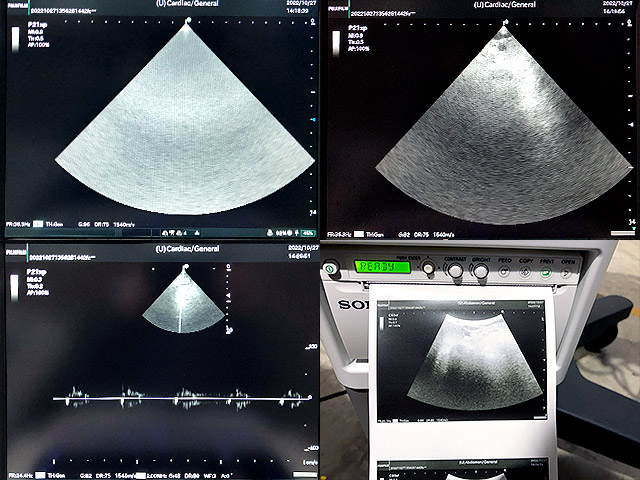Click the G:96 gain value on the top-left screen
The height and width of the screenshot is (480, 640).
[x=84, y=224]
